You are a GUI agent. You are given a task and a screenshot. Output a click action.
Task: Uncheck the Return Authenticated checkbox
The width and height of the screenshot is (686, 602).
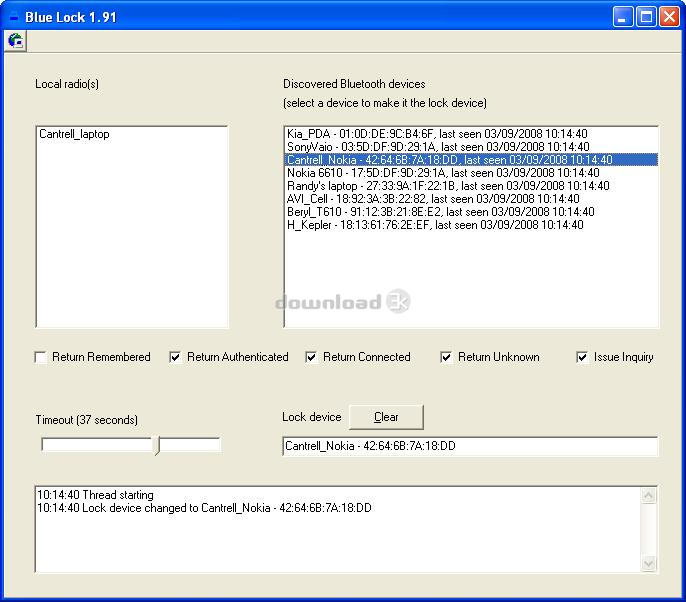(176, 357)
